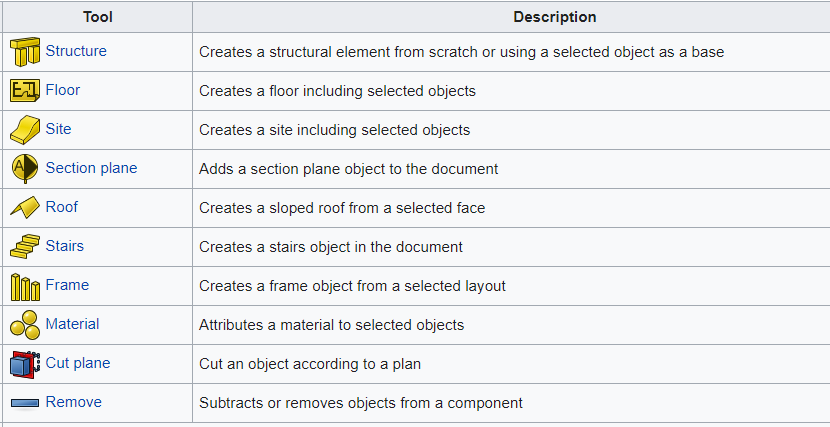Click the Roof tool icon

[x=25, y=208]
